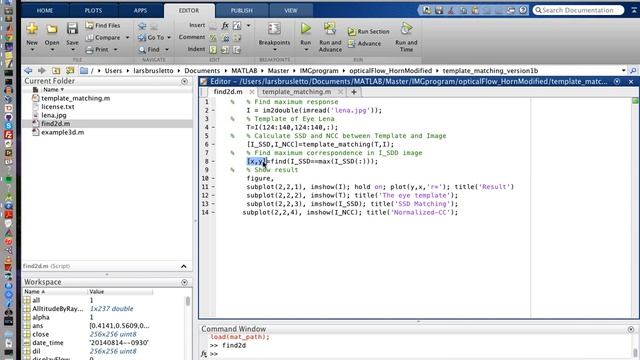640x360 pixels.
Task: Click the Open folder icon
Action: (52, 29)
